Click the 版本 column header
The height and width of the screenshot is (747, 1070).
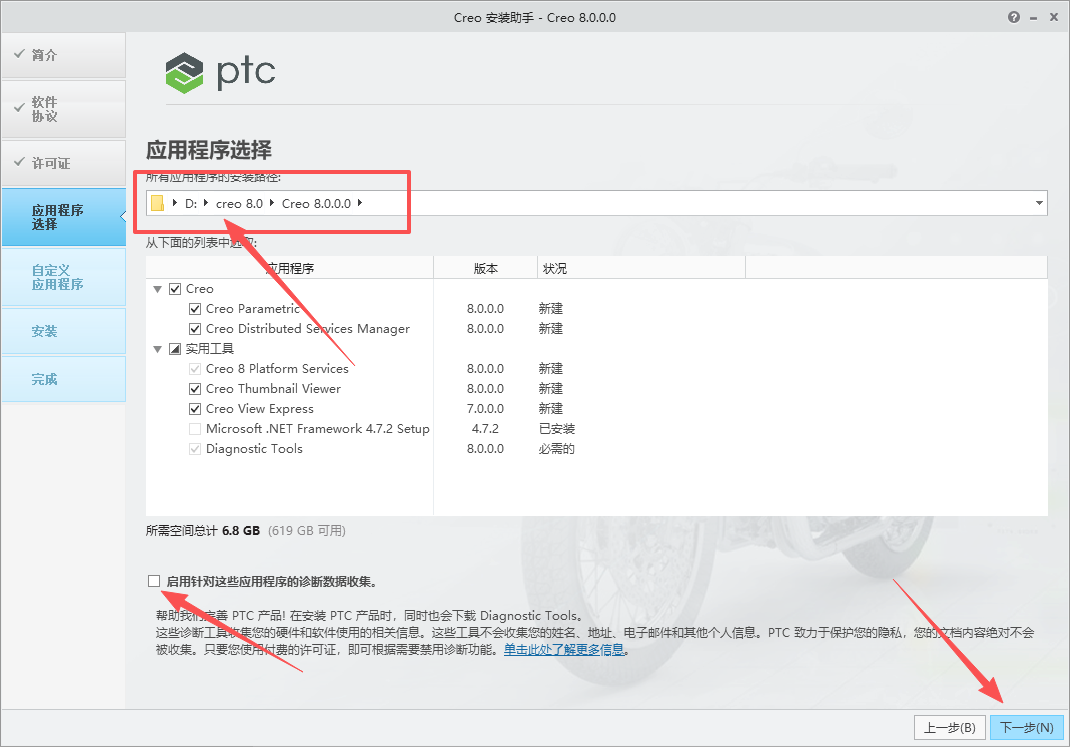pyautogui.click(x=485, y=267)
